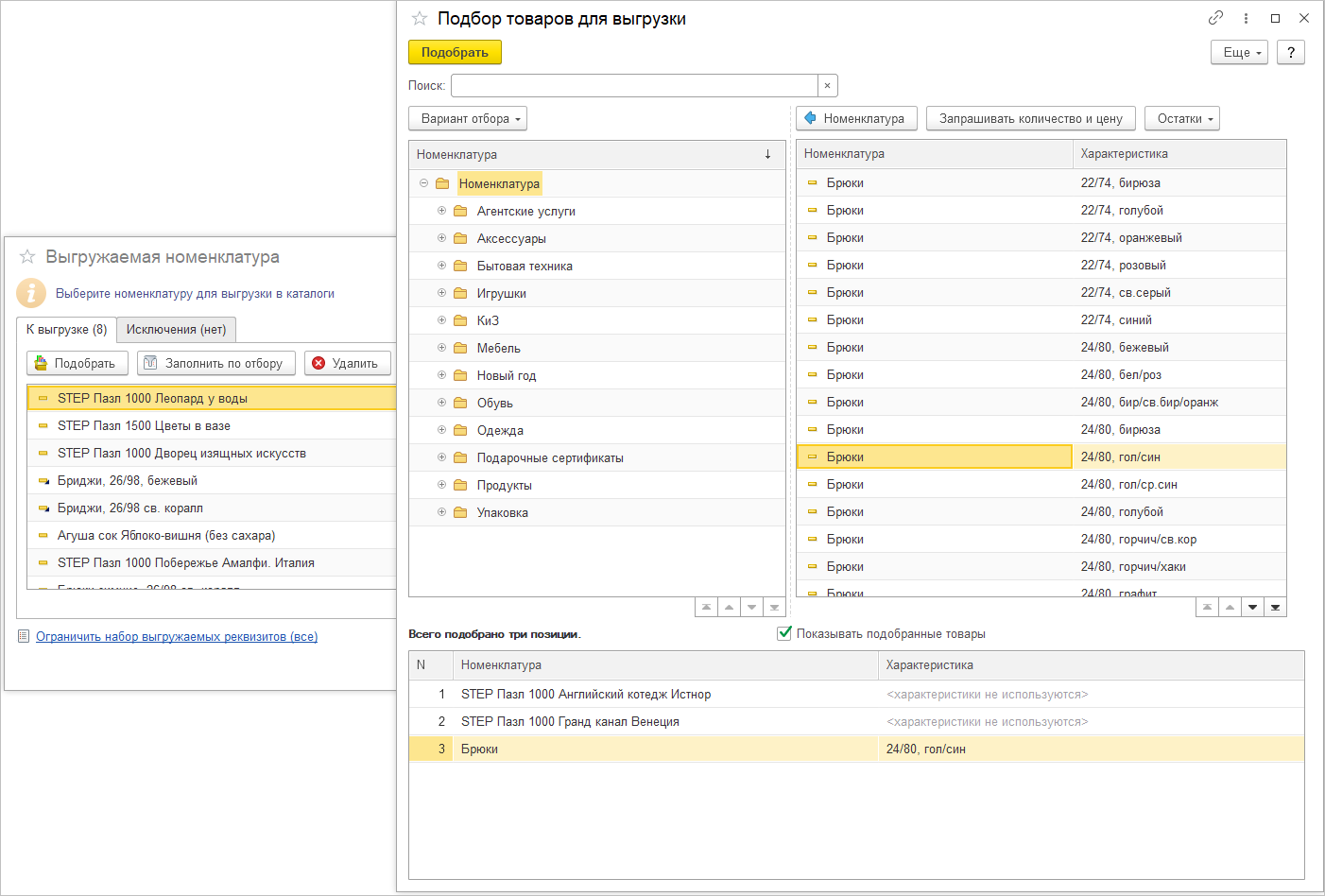Open Ограничить набор выгружаемых реквизитов link
The image size is (1325, 896).
(x=177, y=637)
